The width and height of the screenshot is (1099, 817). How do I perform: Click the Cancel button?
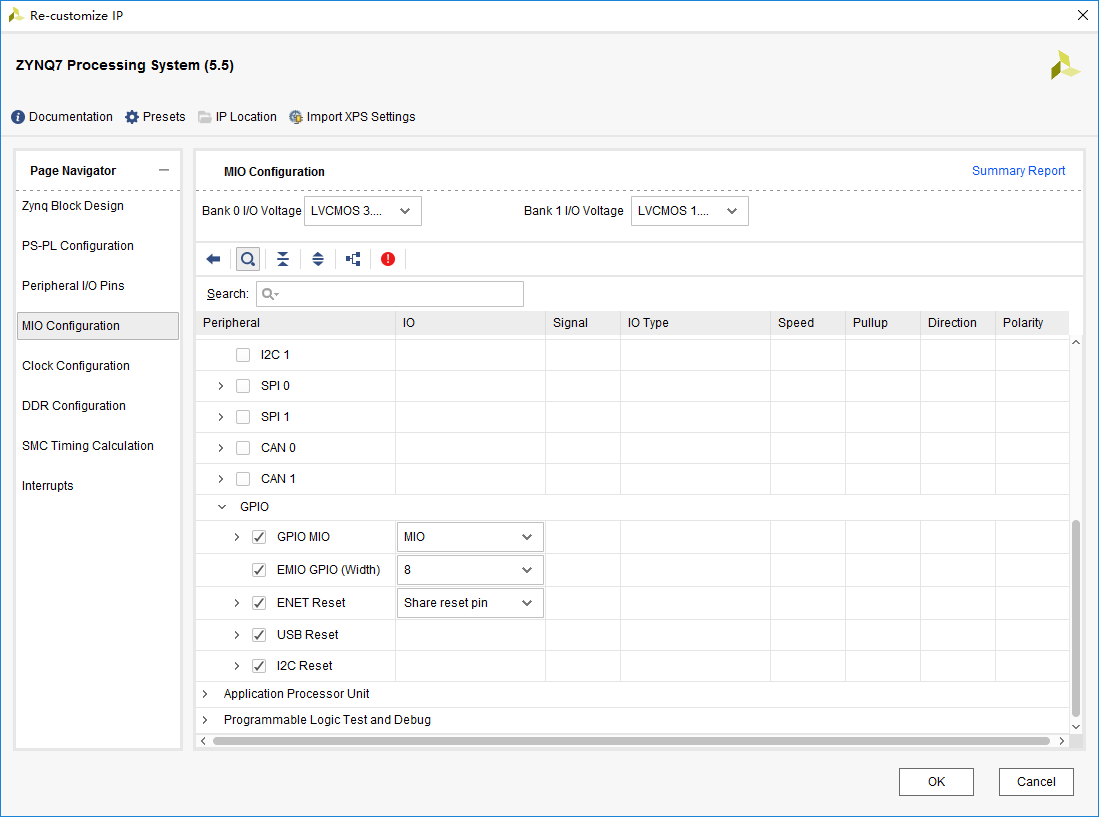tap(1036, 782)
